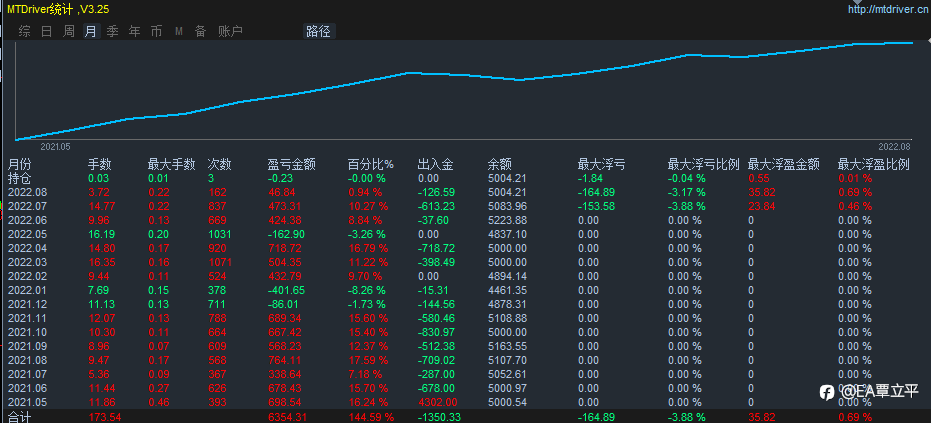
Task: Click total profit value 6354.31
Action: coord(287,417)
